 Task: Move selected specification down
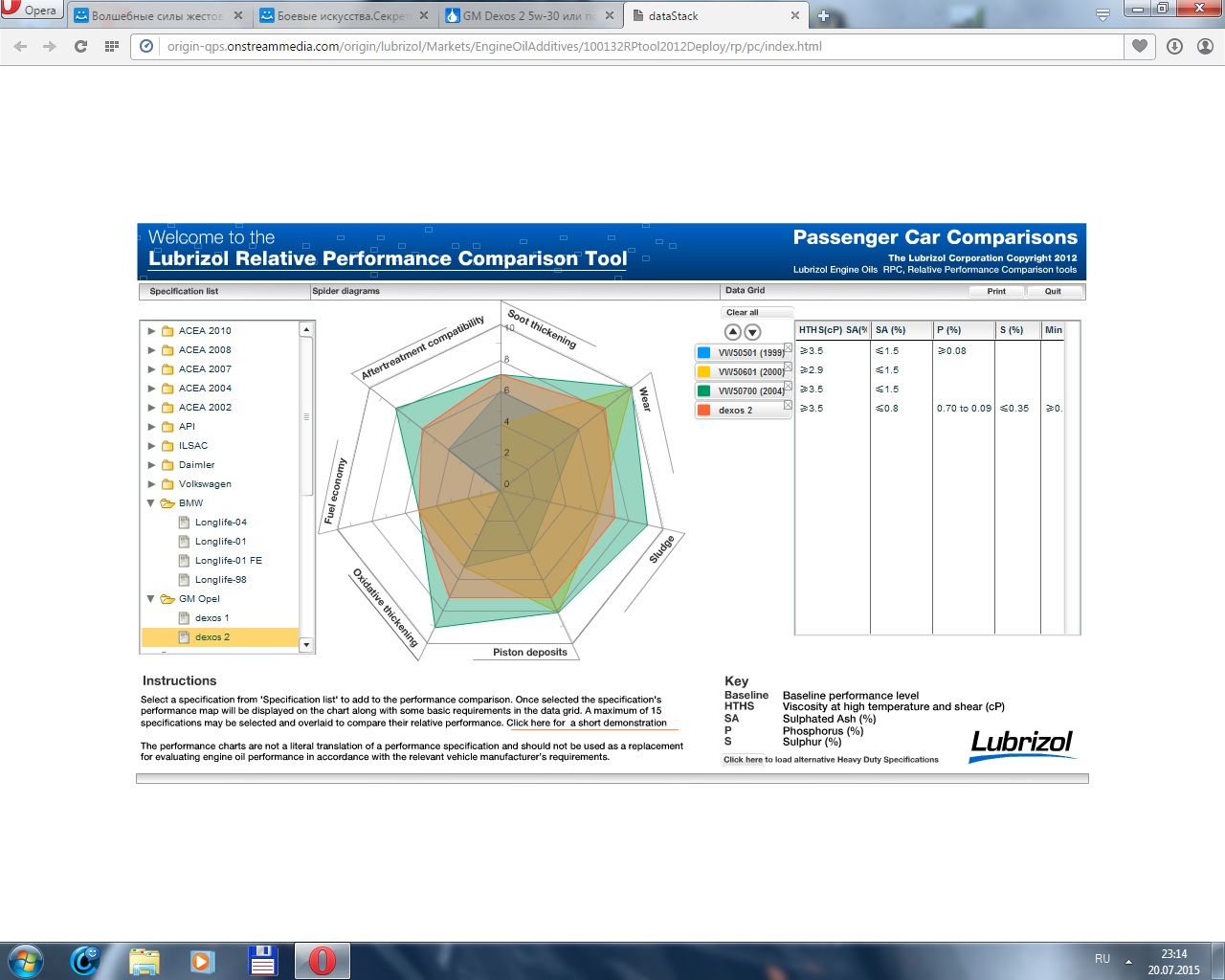click(753, 332)
